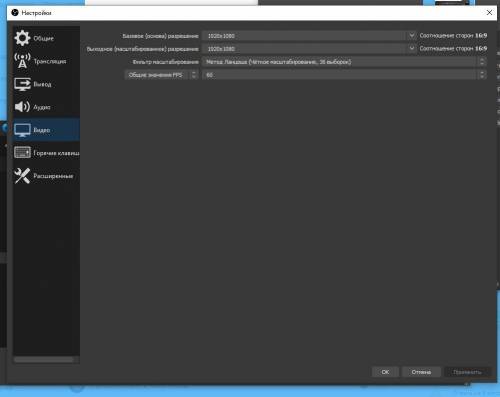500x397 pixels.
Task: Click the sidebar horizontal scrollbar
Action: click(x=44, y=360)
